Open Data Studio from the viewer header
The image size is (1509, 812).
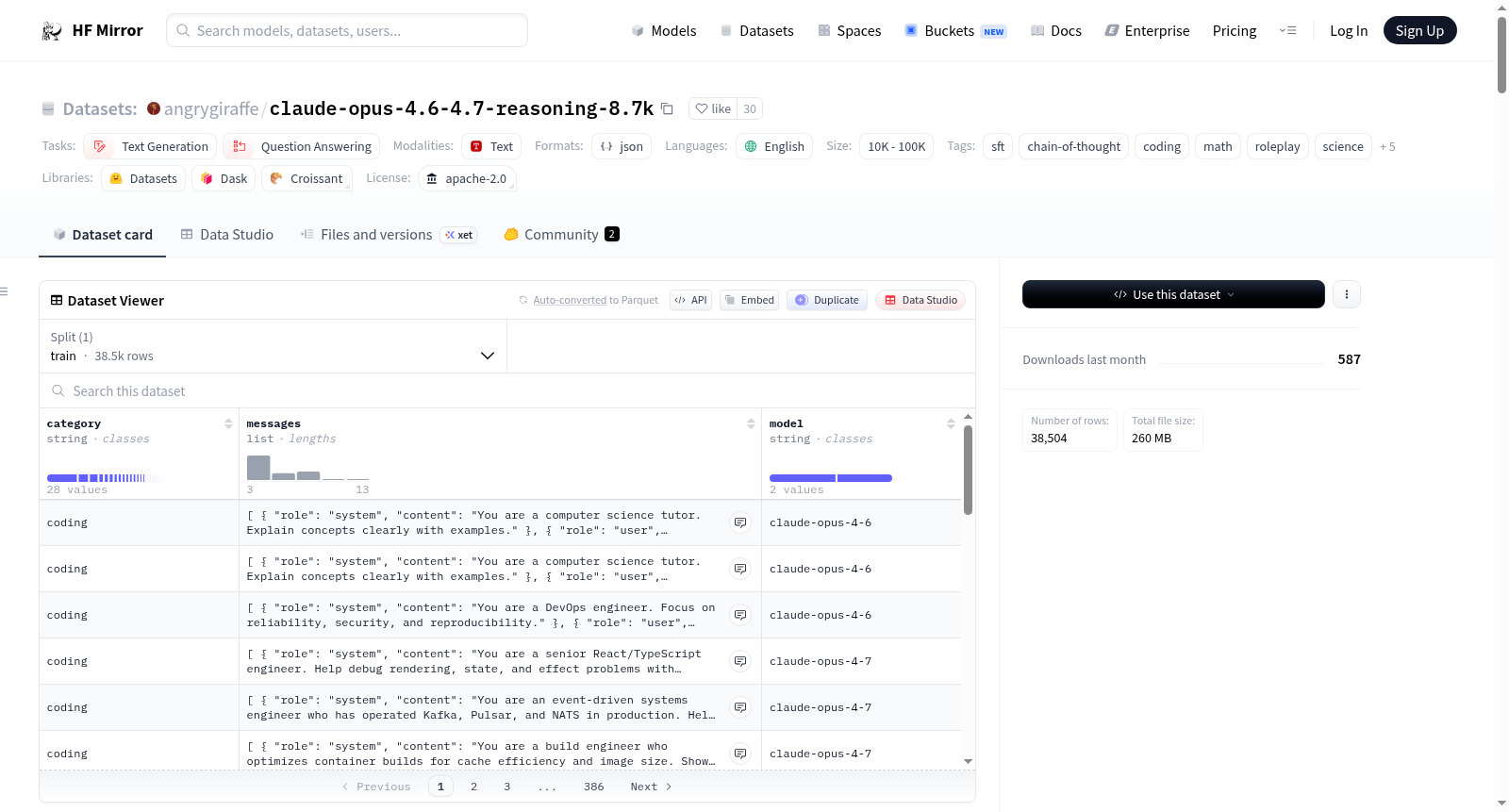click(x=920, y=300)
